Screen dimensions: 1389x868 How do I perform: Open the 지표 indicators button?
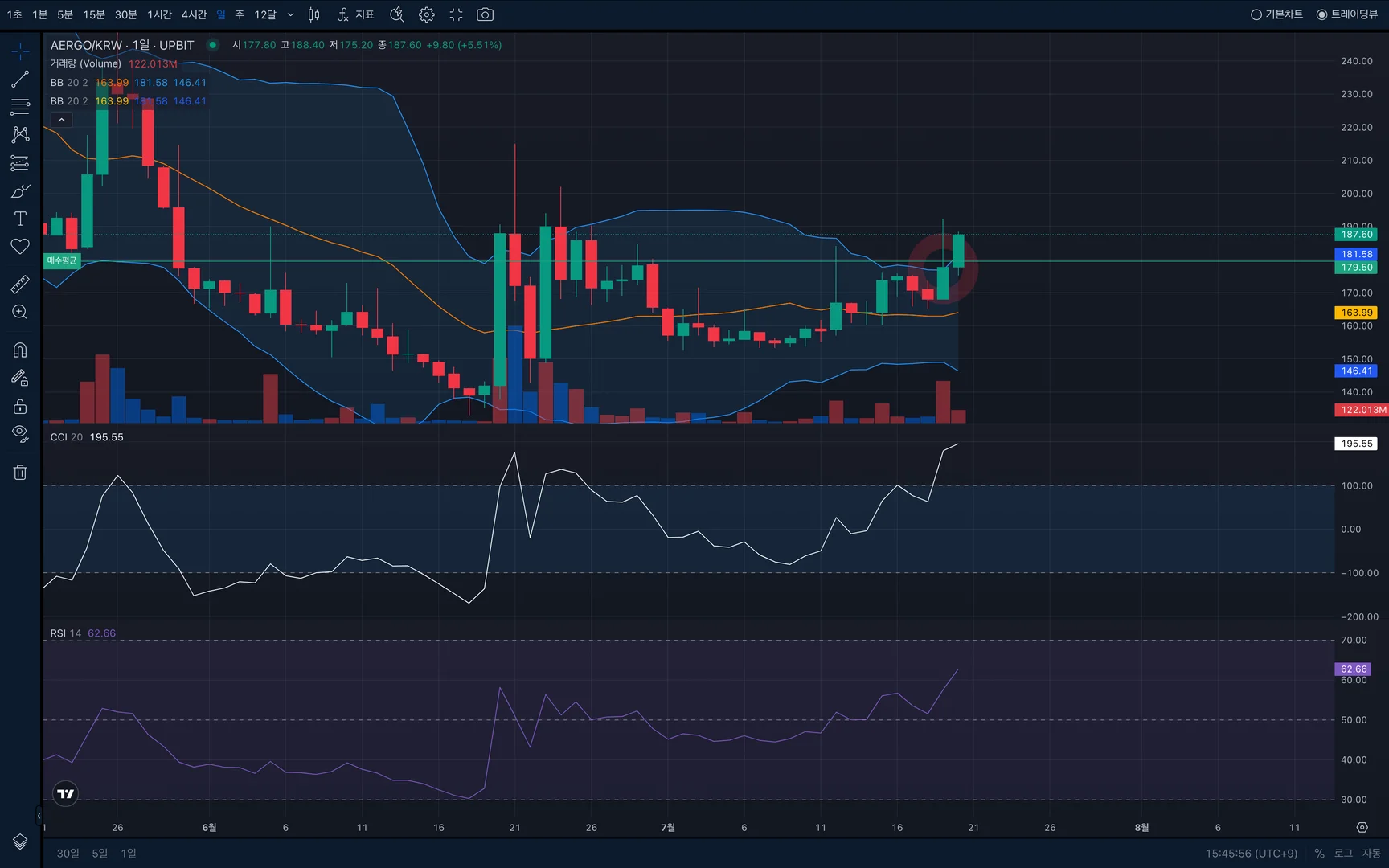pos(356,14)
